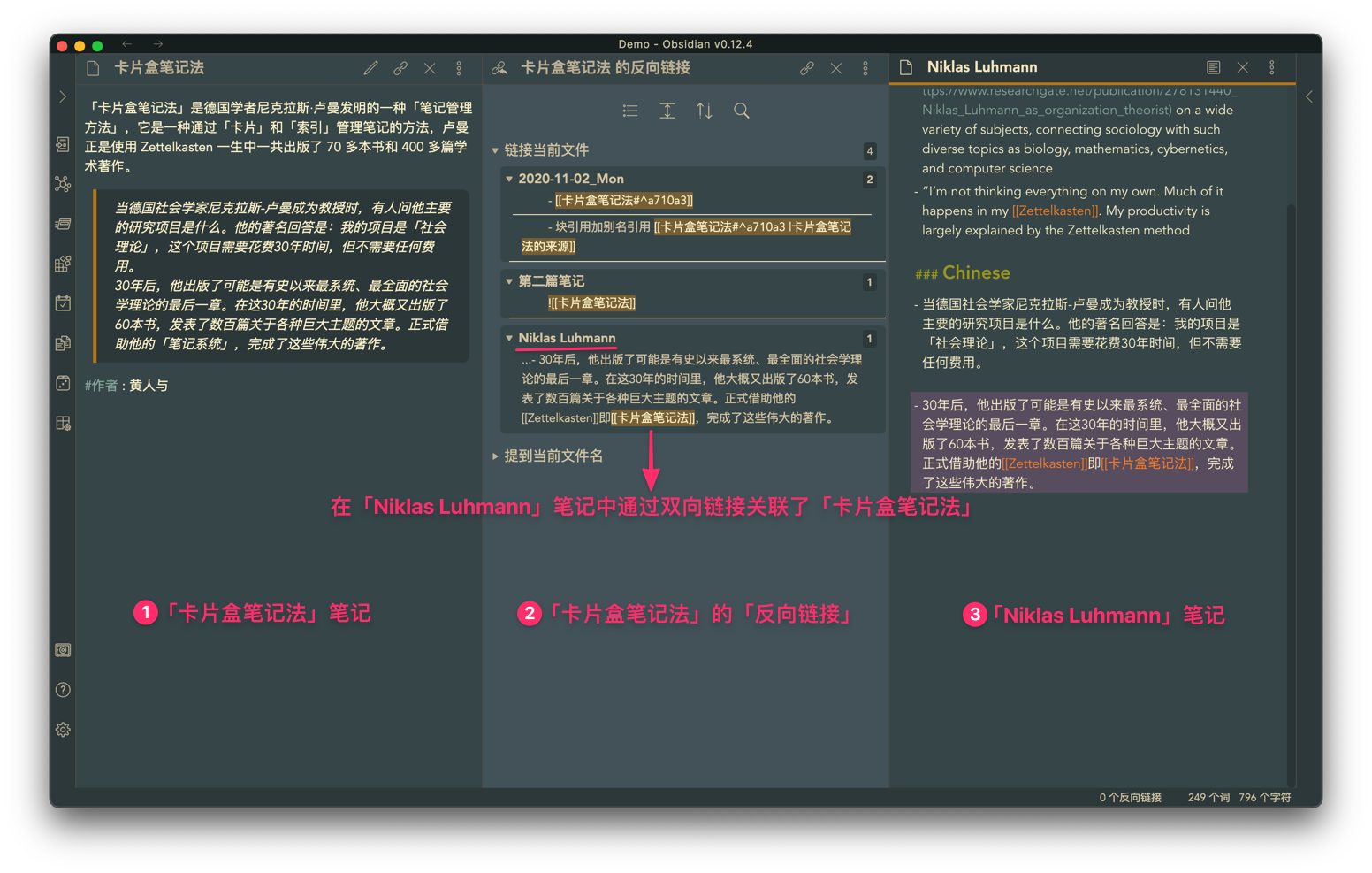Click the 卡片盒笔记法 pane title
Screen dimensions: 1372x873
coord(159,68)
